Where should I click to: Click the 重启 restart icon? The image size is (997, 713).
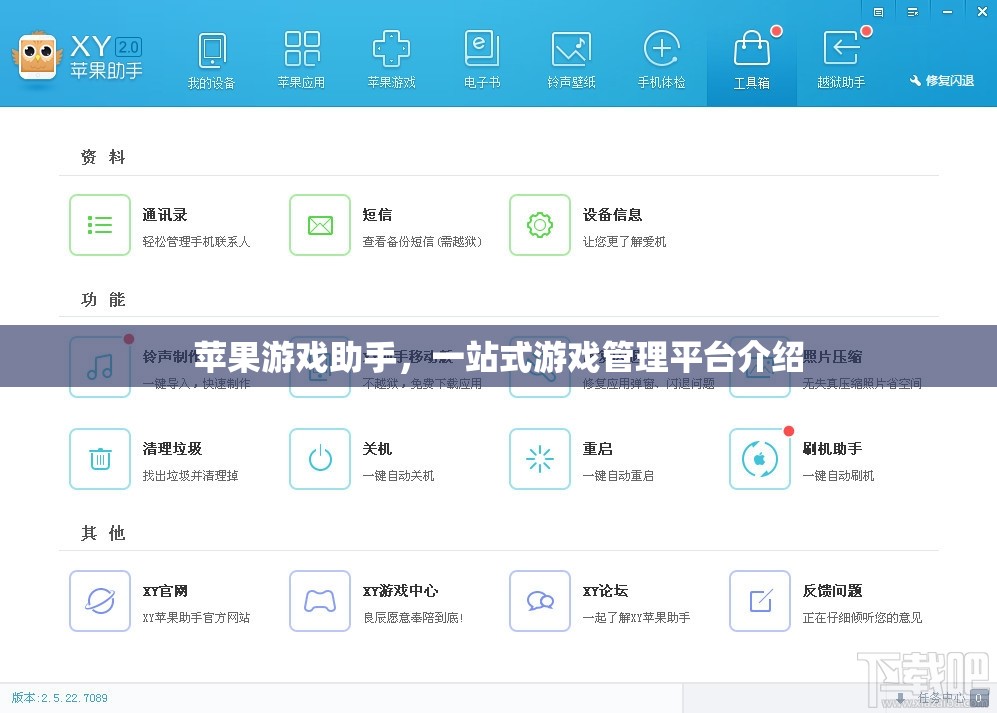pos(540,459)
